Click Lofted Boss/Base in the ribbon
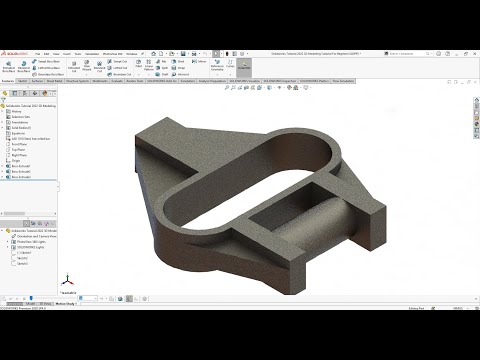 (x=46, y=68)
